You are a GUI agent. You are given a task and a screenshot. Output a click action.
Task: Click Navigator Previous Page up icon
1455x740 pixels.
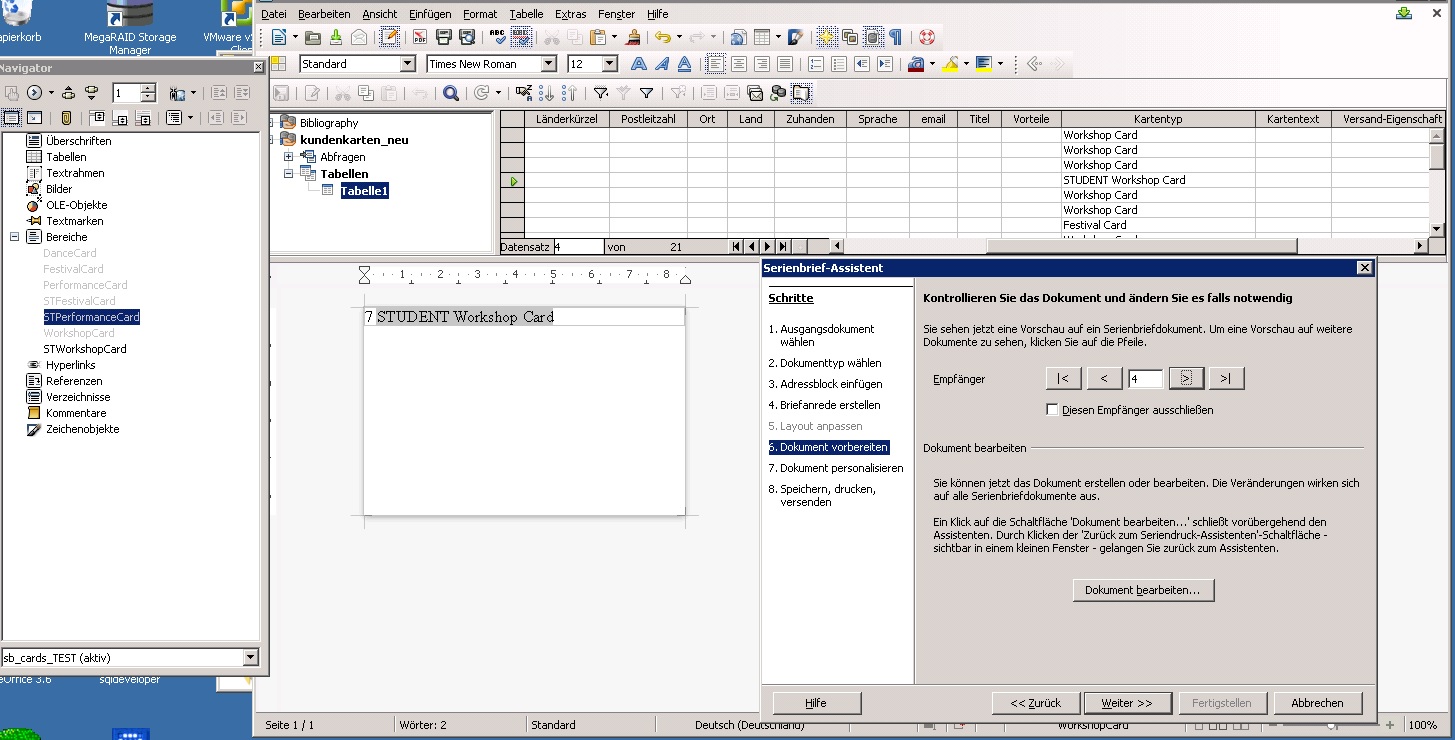pyautogui.click(x=68, y=93)
